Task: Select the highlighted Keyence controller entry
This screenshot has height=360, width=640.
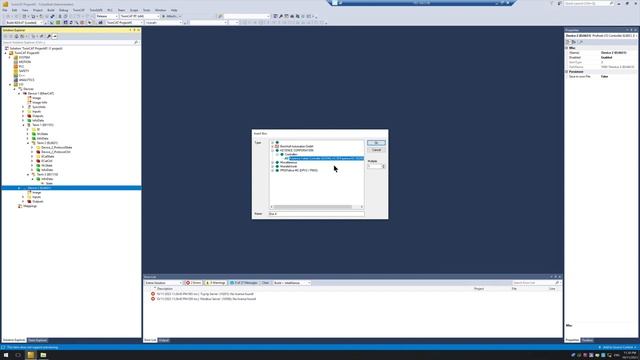Action: click(x=326, y=158)
